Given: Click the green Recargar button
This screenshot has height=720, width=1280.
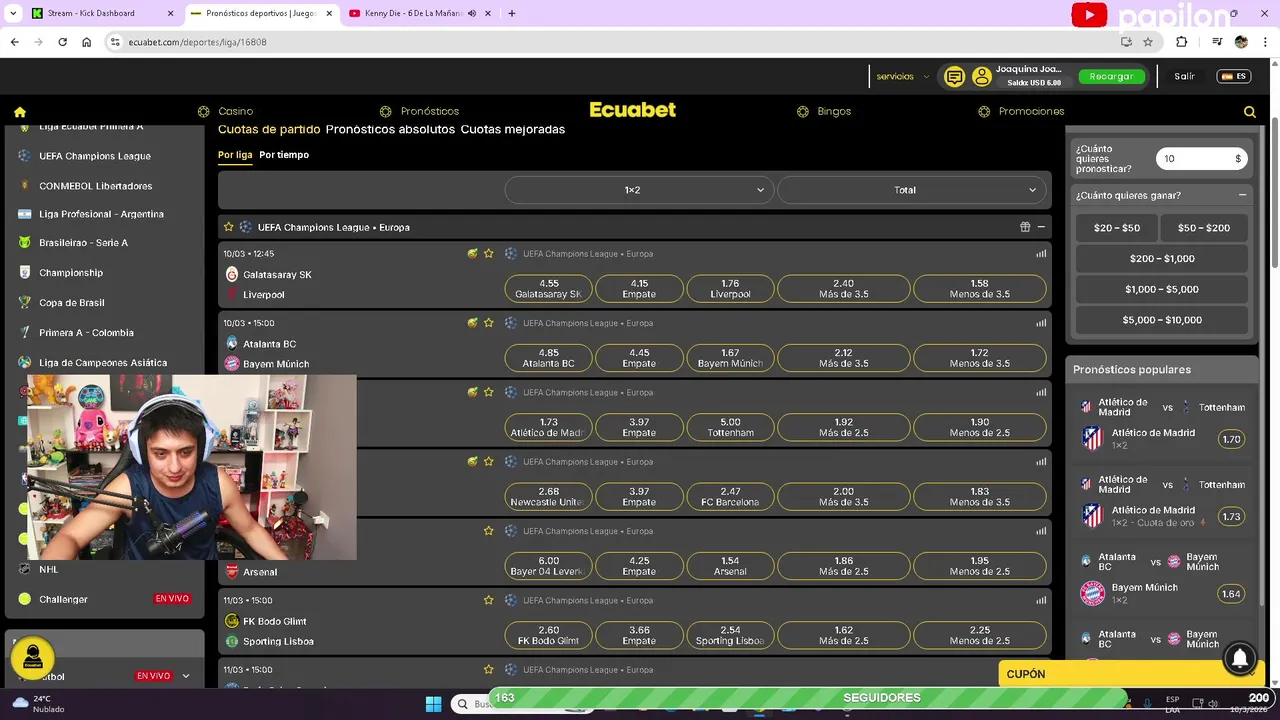Looking at the screenshot, I should coord(1111,77).
